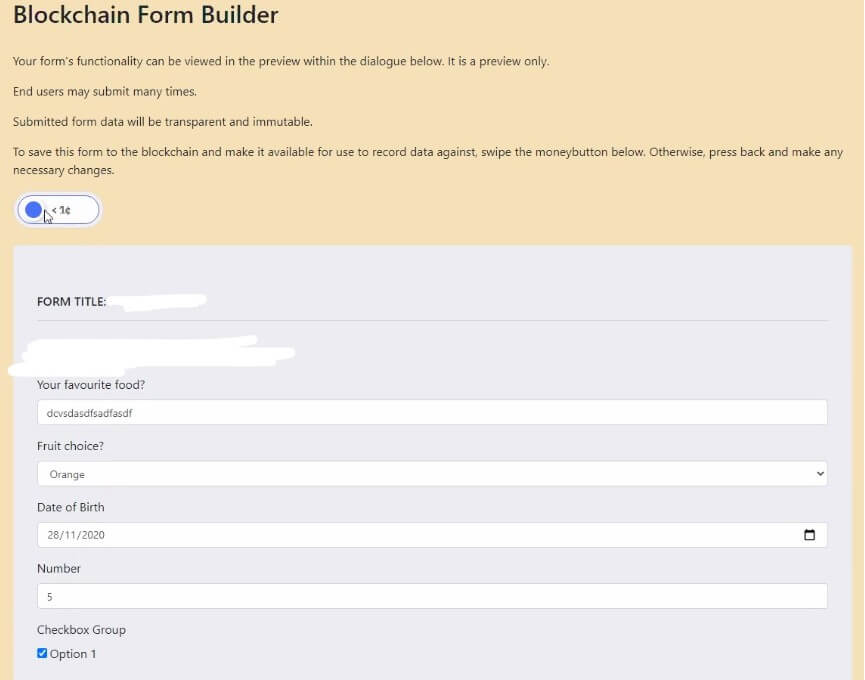Open the Fruit choice dropdown showing Orange
Screen dimensions: 865x680
432,474
